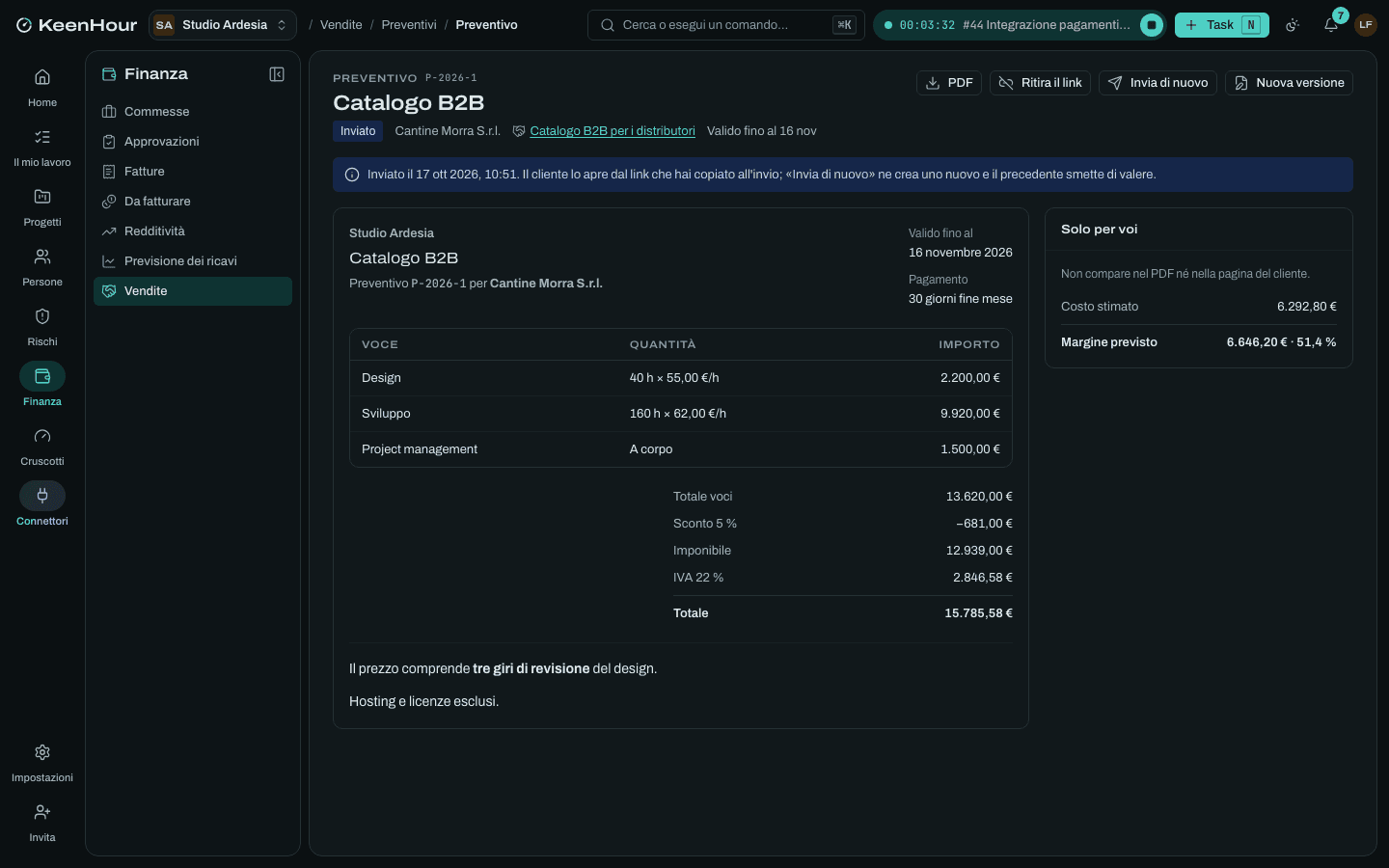1389x868 pixels.
Task: Open Connettori plug icon
Action: 42,496
